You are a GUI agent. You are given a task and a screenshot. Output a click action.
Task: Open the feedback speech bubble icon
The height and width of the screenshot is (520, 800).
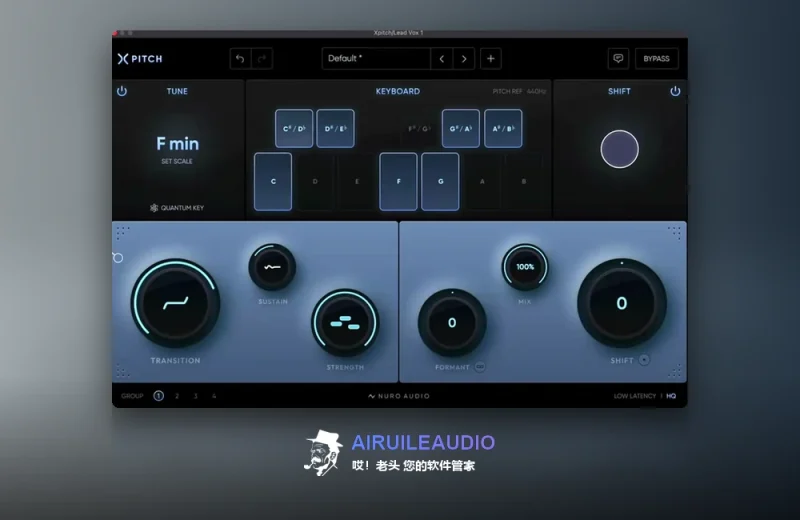[x=618, y=59]
